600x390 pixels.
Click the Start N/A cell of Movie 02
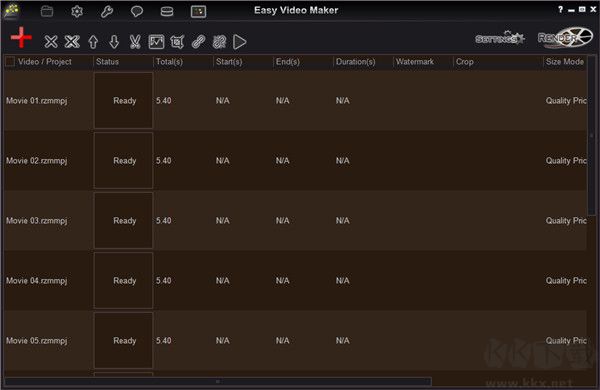click(223, 161)
